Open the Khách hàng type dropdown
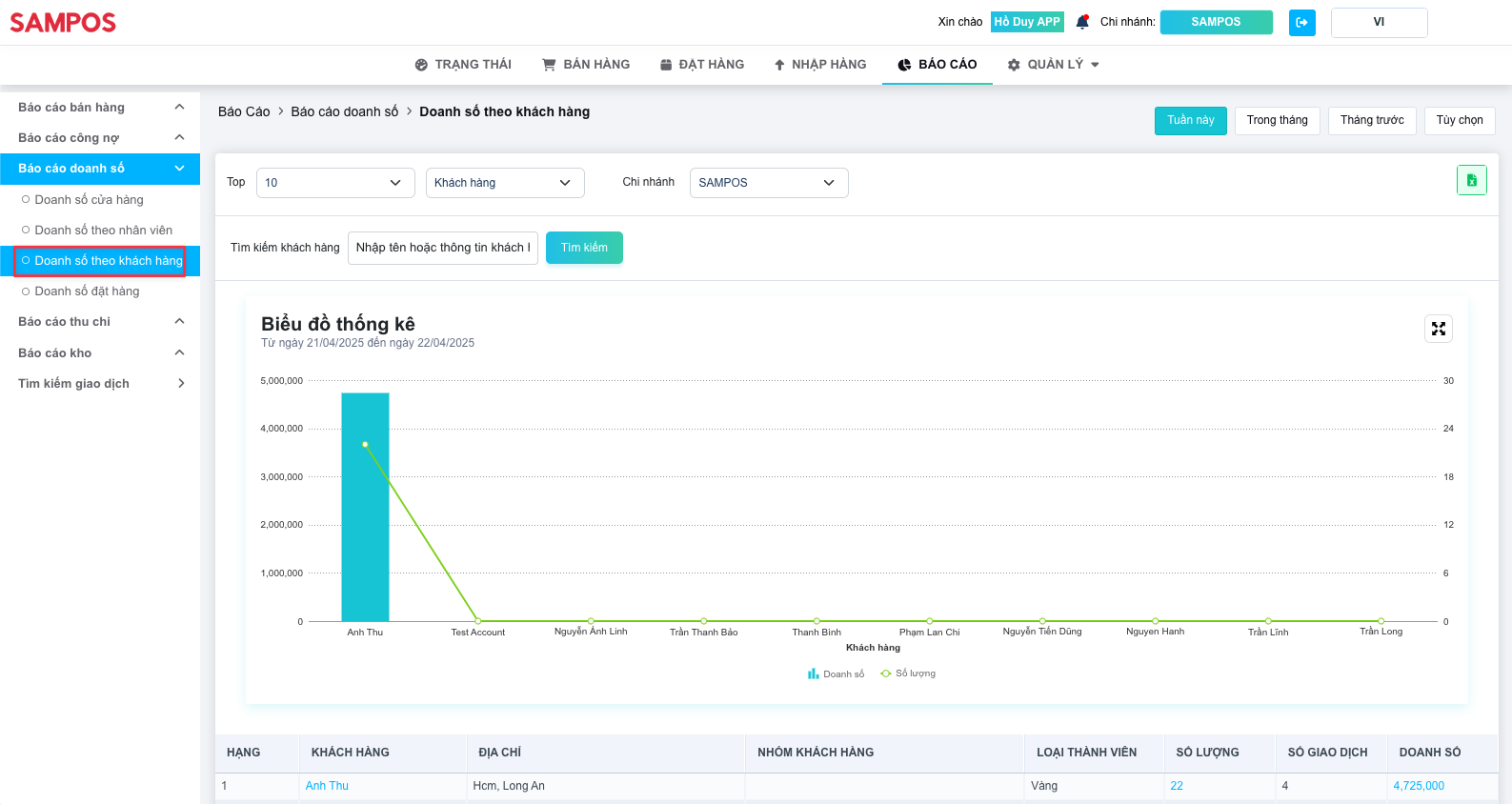1512x804 pixels. (x=505, y=183)
